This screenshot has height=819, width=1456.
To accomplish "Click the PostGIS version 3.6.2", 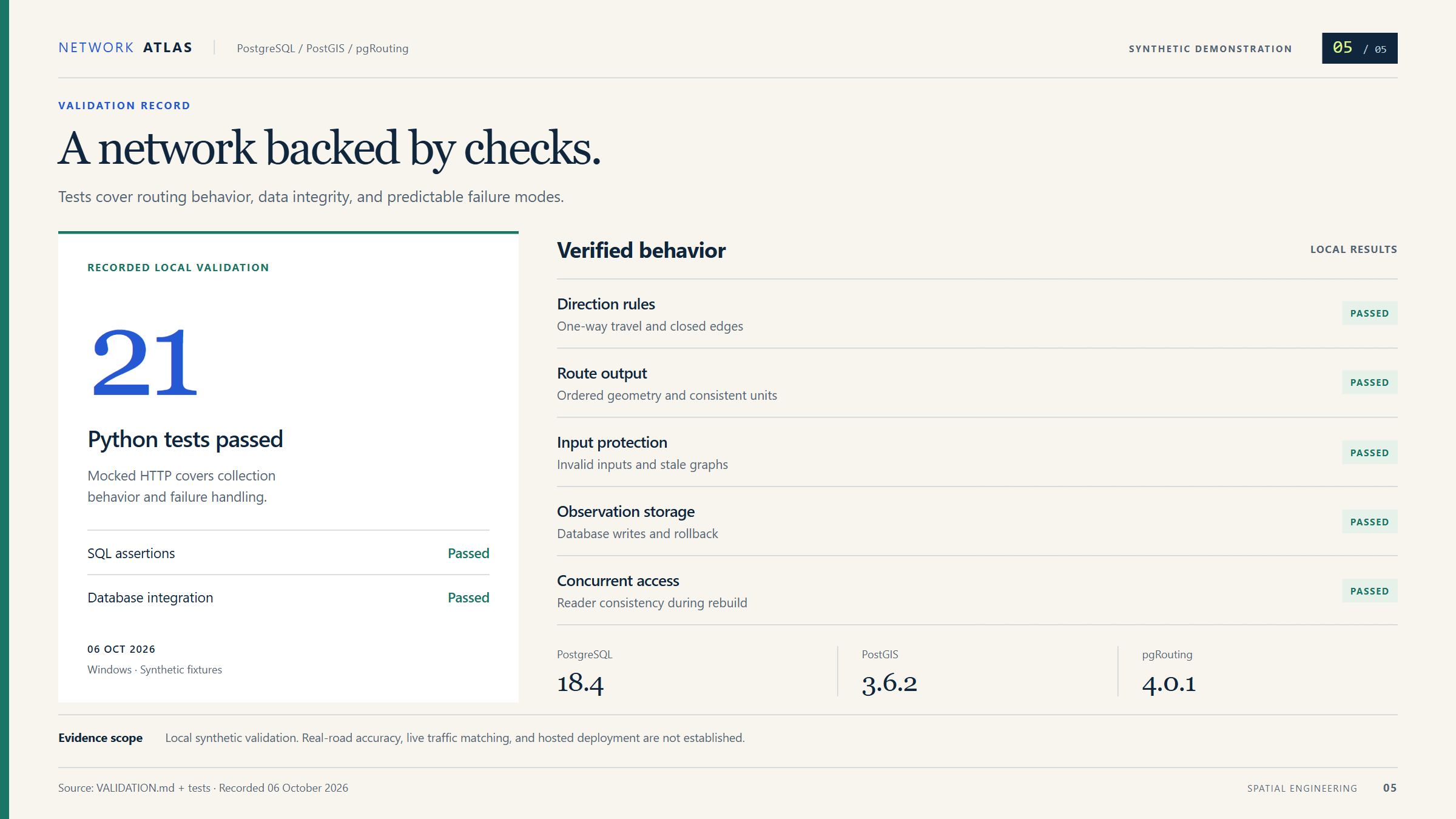I will 889,684.
